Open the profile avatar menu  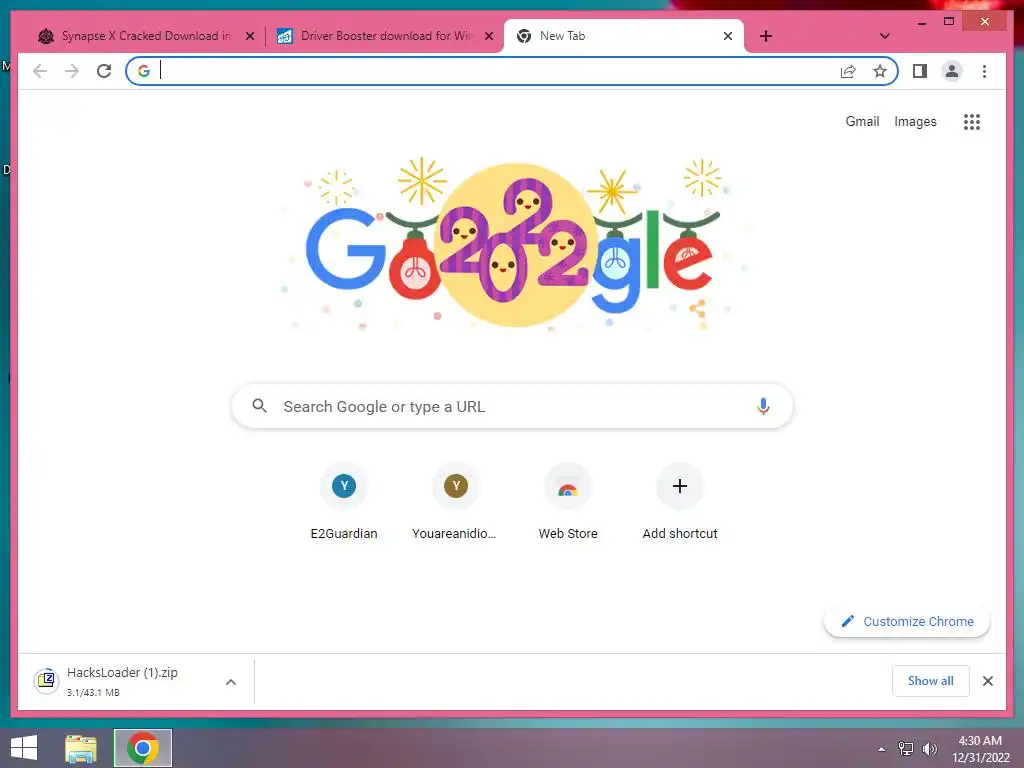pyautogui.click(x=952, y=71)
